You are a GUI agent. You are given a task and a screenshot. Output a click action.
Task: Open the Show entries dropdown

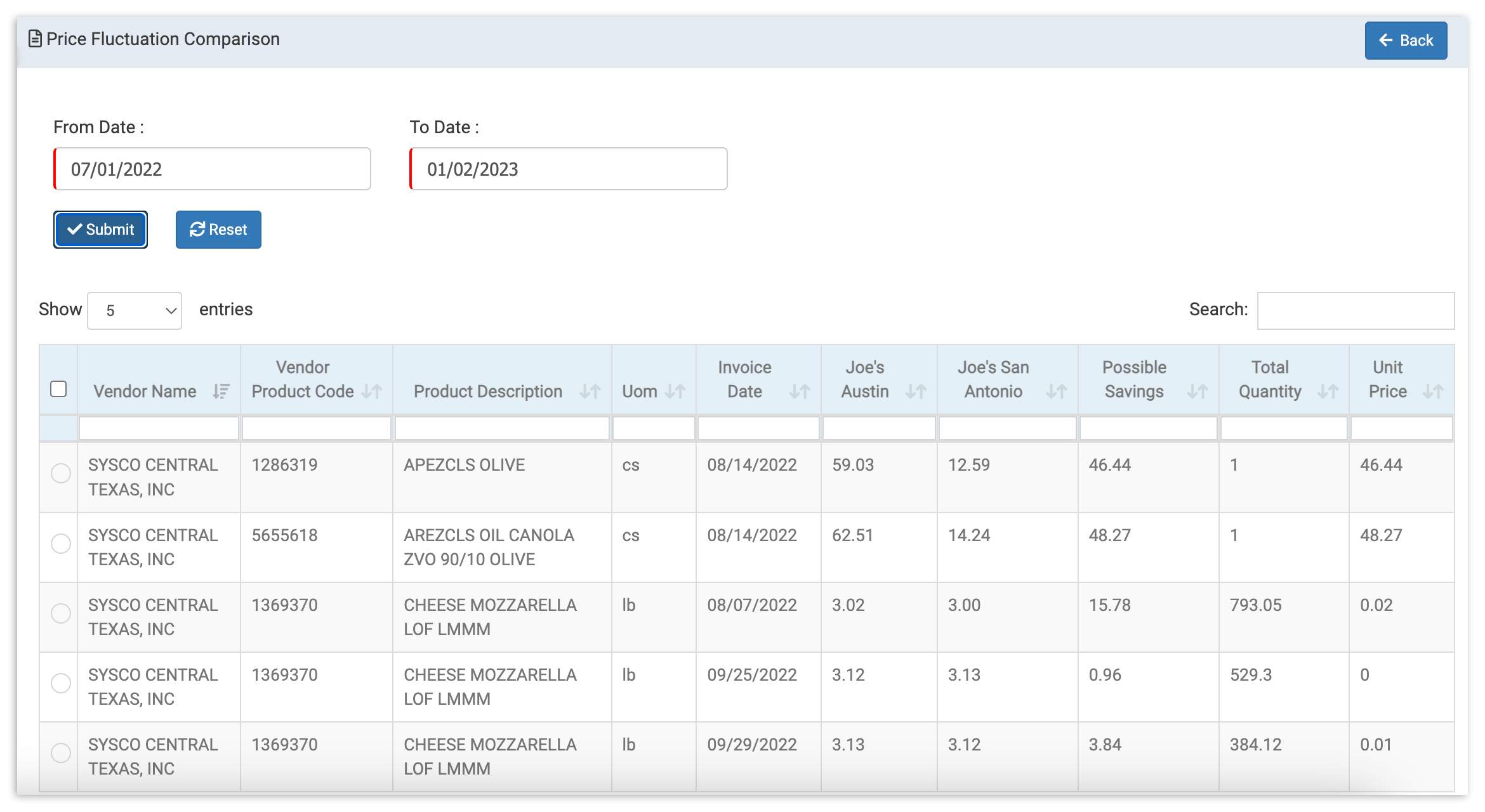(134, 310)
